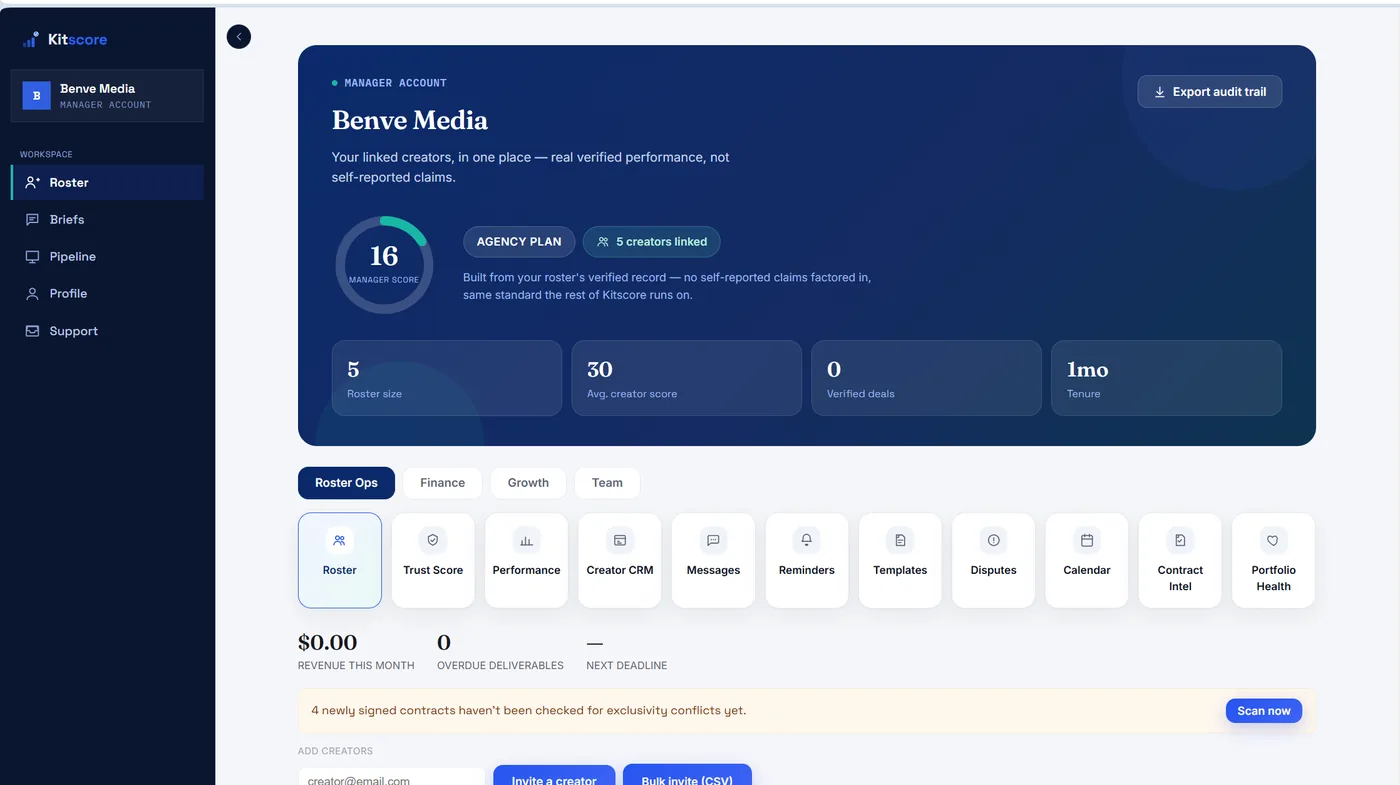
Task: Open the Roster size stat card
Action: click(x=447, y=378)
